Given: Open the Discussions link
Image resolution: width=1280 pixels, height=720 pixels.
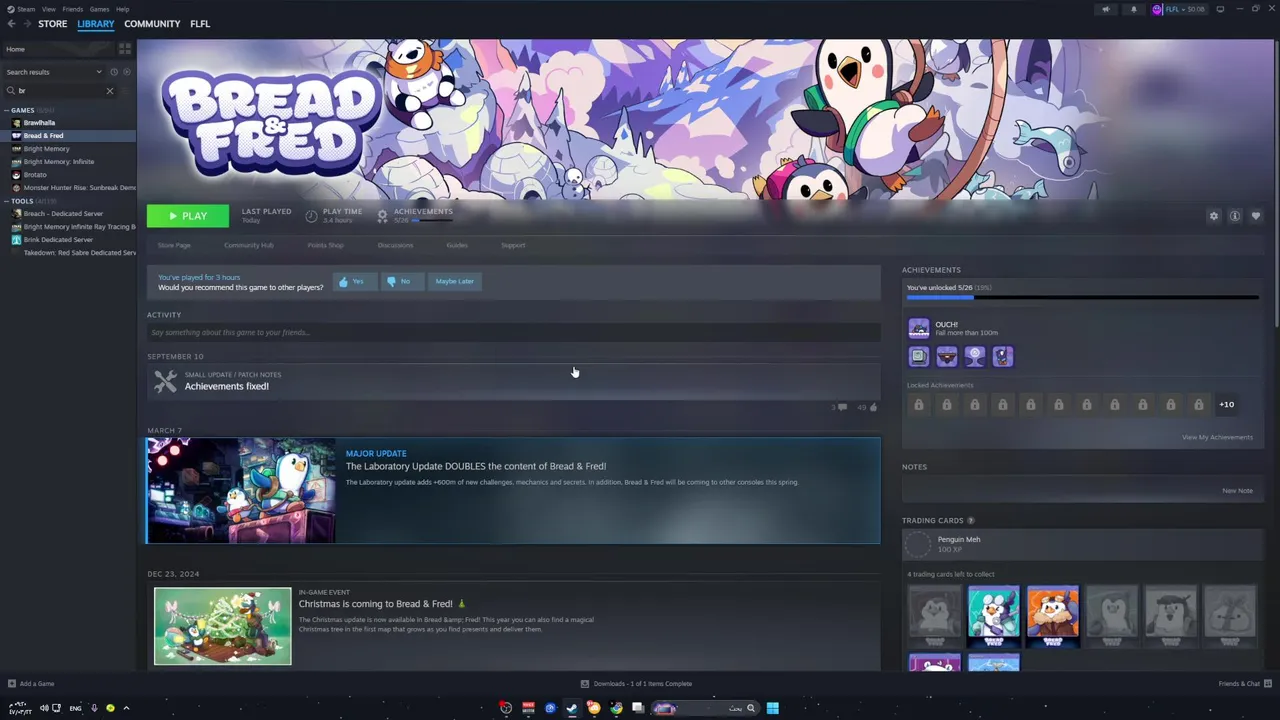Looking at the screenshot, I should (x=395, y=245).
